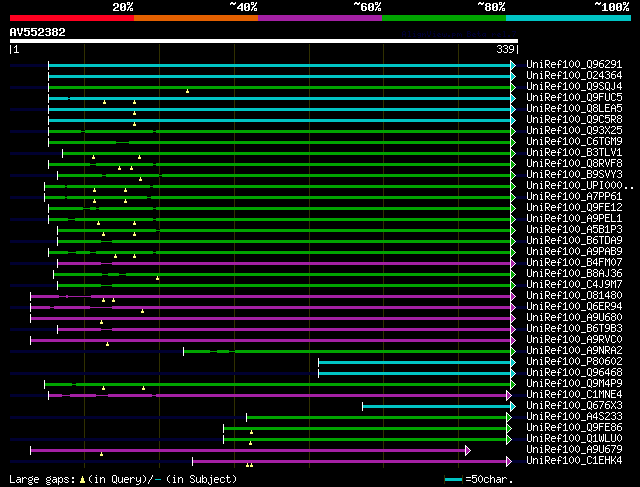The image size is (640, 487).
Task: Click the truncated UniRef100_UPI000.. label
Action: coord(580,186)
